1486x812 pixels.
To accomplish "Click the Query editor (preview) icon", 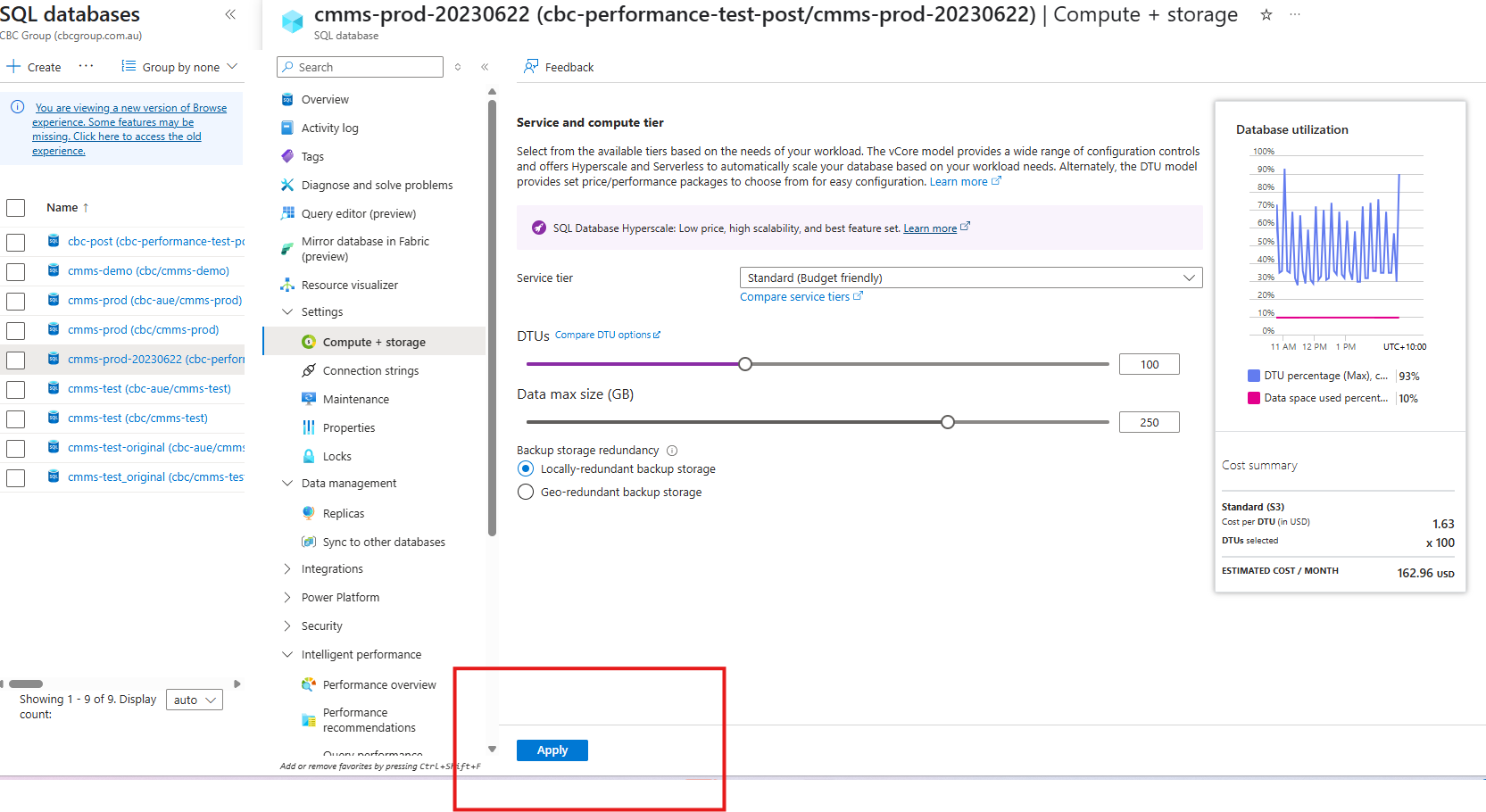I will point(287,213).
